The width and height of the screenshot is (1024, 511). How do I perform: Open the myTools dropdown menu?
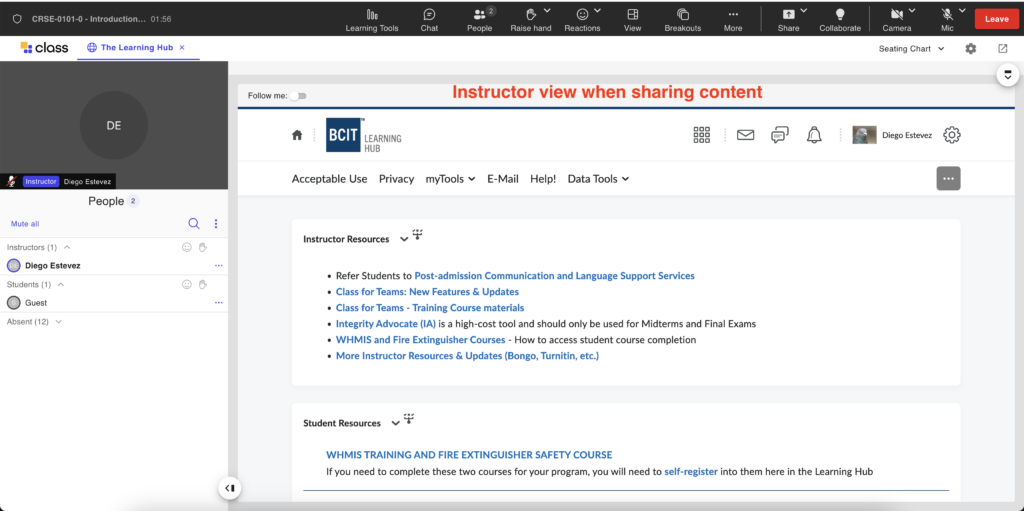point(450,179)
